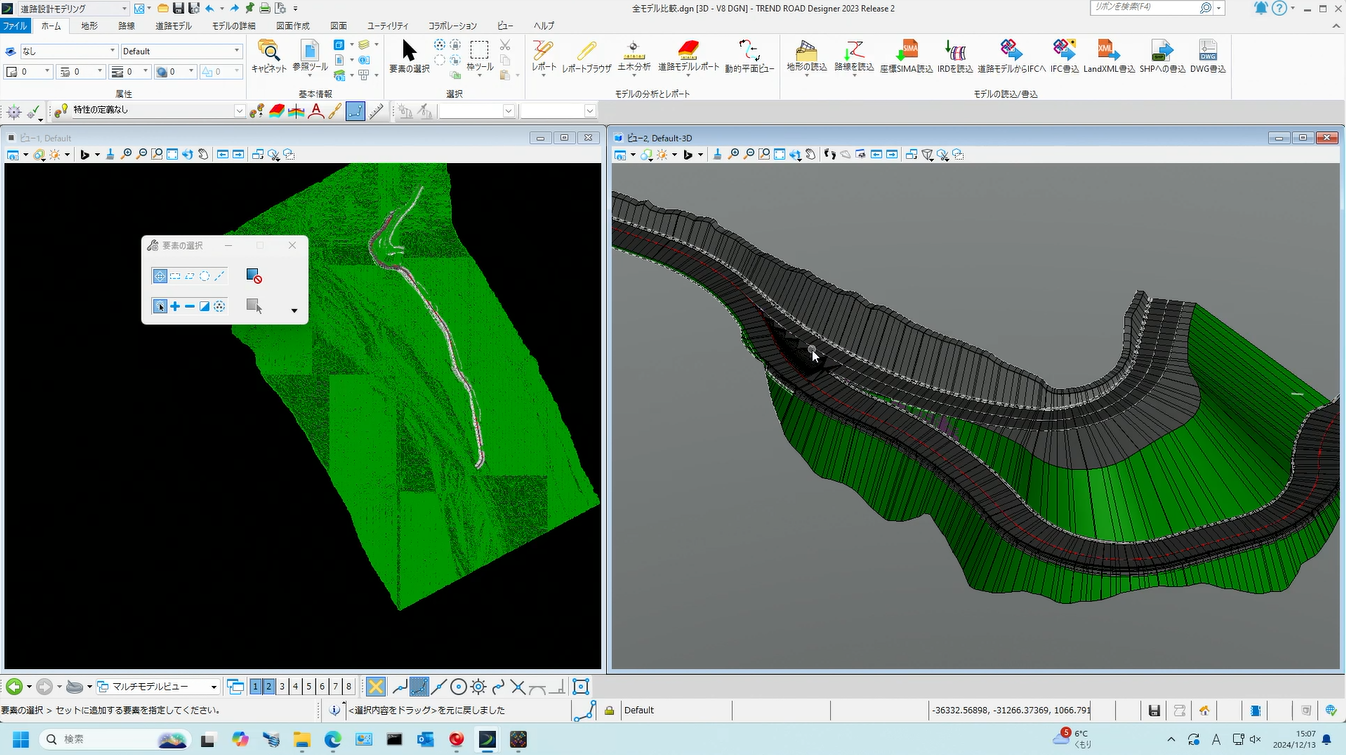Open the 道路モデル ribbon tab

[x=173, y=25]
